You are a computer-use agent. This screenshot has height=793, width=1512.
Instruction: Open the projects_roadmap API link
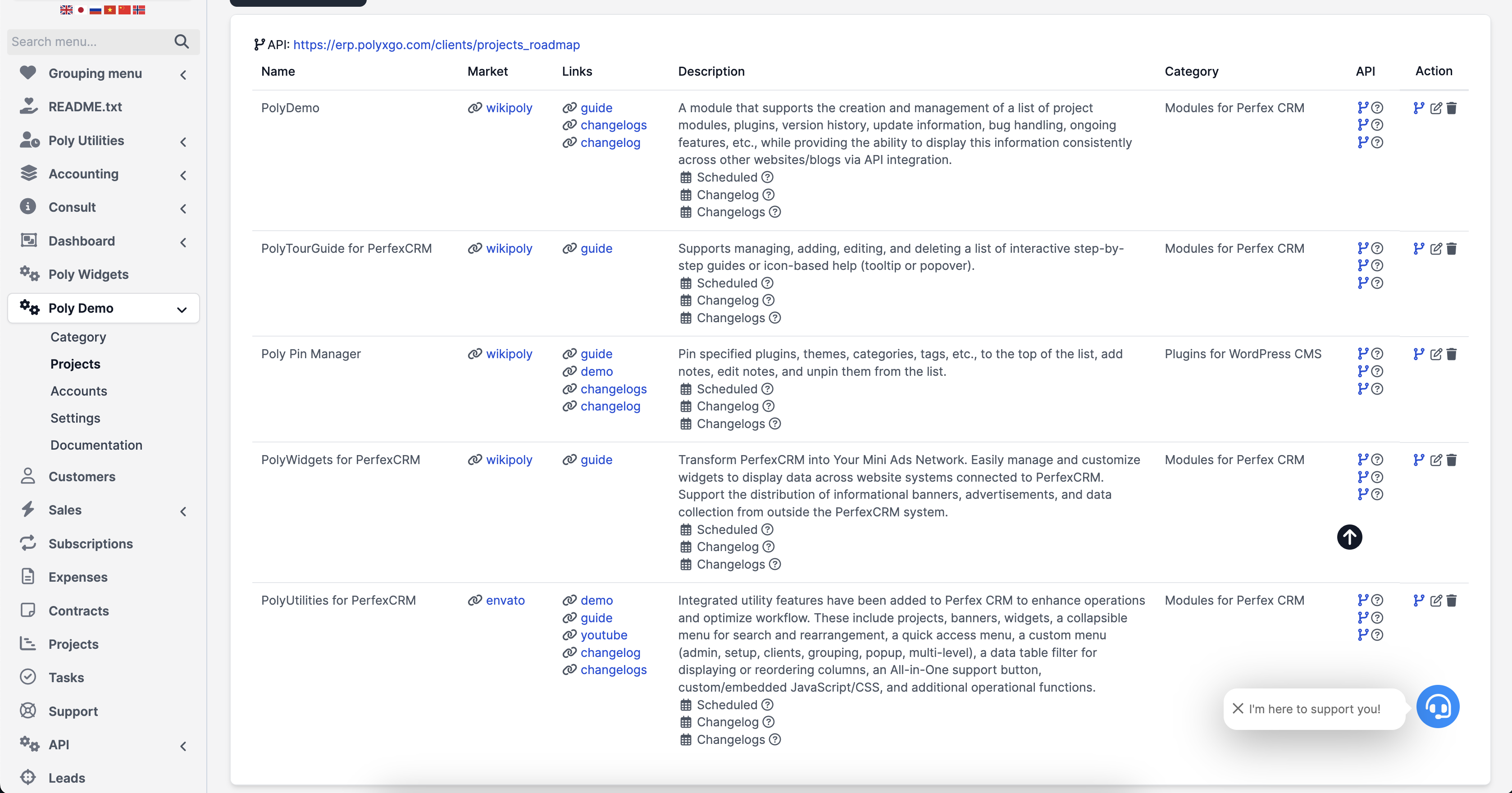(436, 45)
